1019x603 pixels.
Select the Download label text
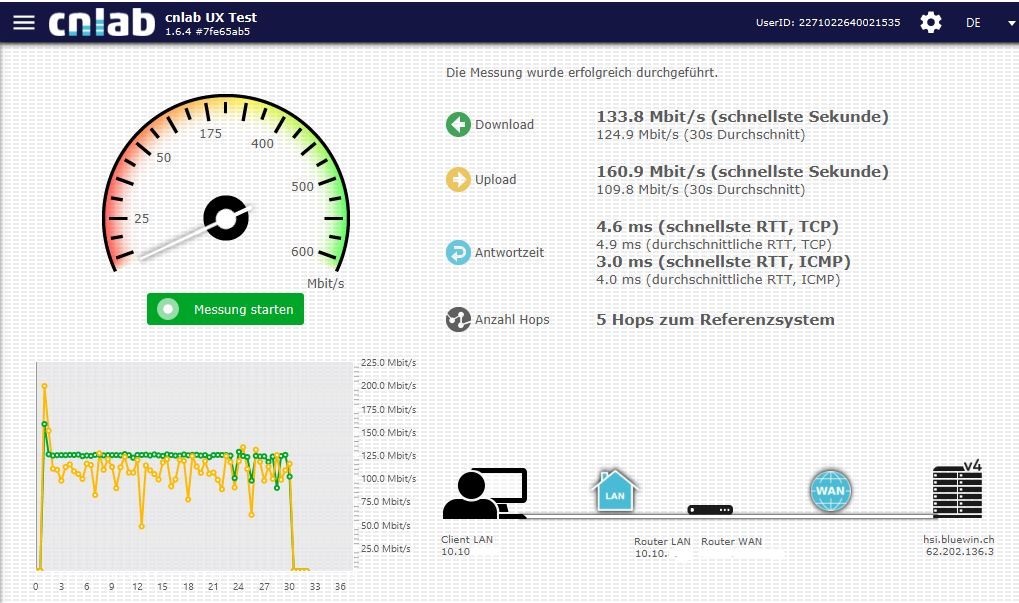[x=504, y=124]
